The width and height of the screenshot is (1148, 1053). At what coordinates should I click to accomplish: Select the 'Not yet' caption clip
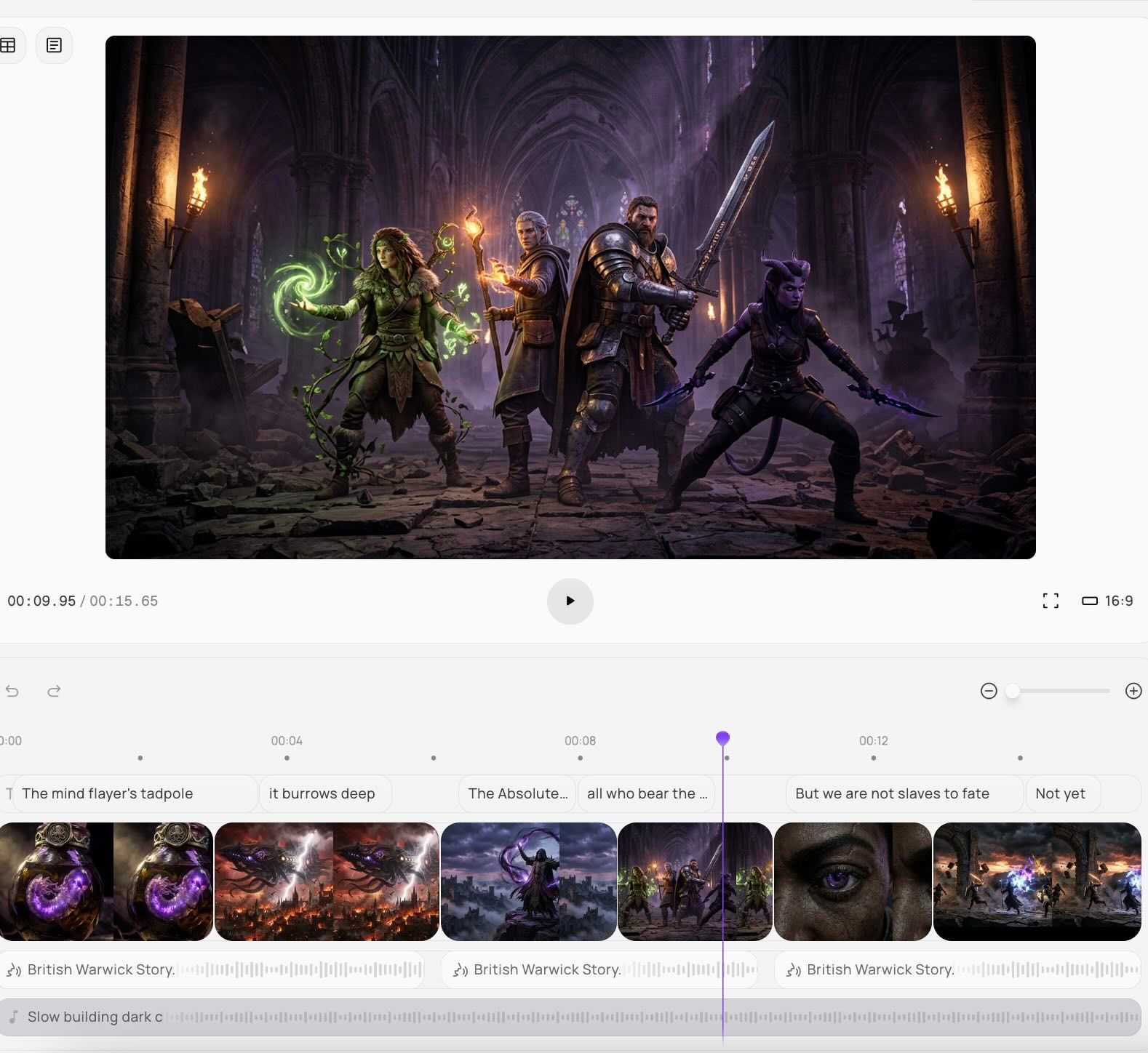pyautogui.click(x=1061, y=793)
